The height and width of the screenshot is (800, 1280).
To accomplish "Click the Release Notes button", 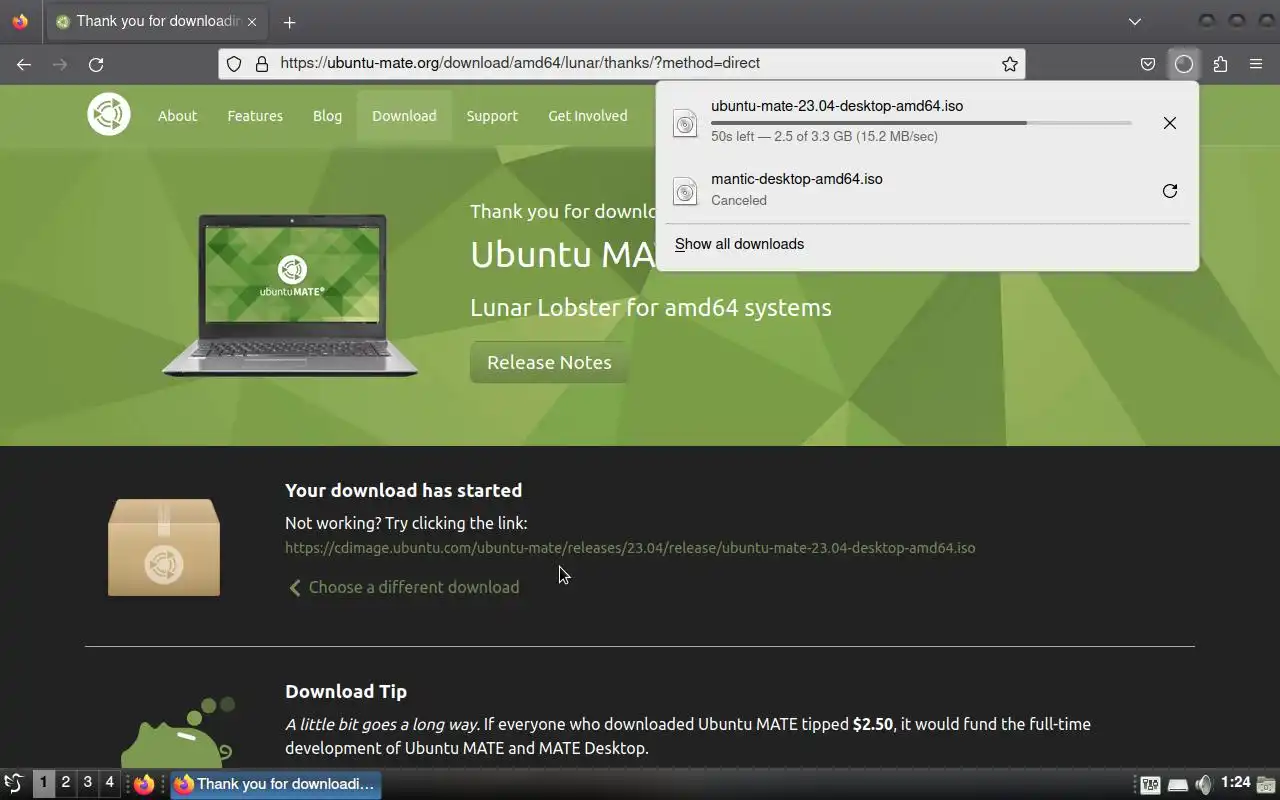I will pos(549,362).
